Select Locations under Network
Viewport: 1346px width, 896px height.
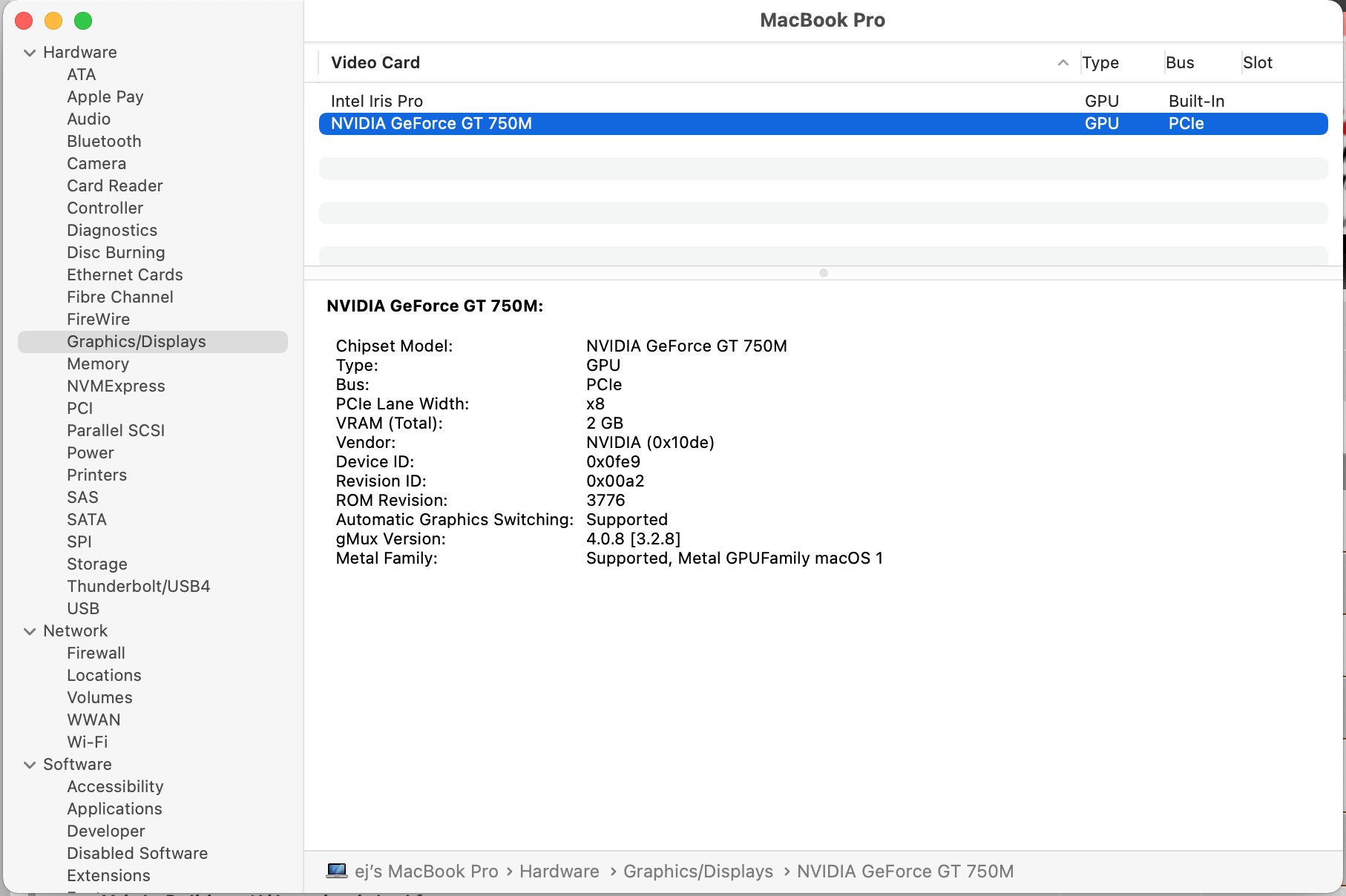coord(104,676)
